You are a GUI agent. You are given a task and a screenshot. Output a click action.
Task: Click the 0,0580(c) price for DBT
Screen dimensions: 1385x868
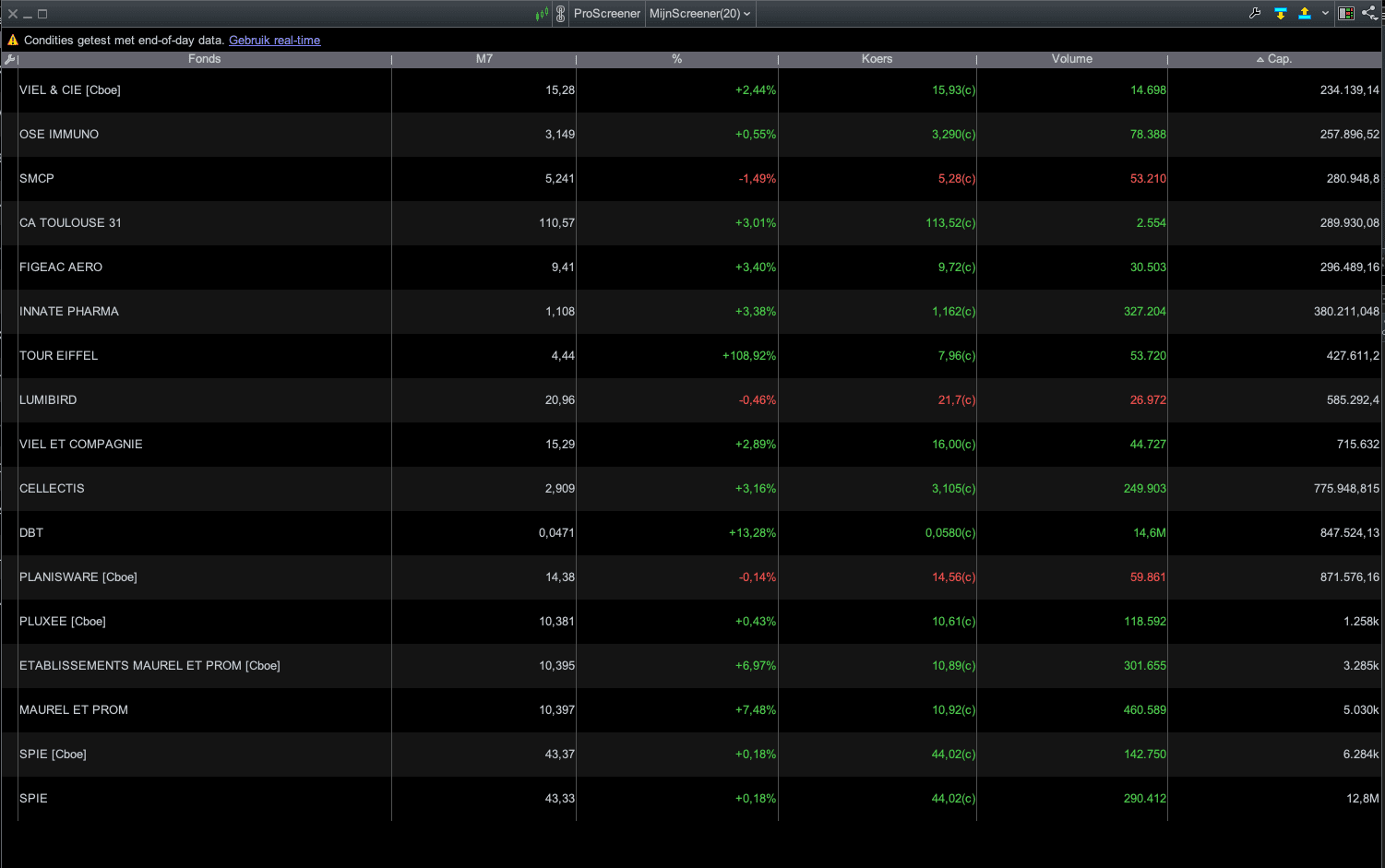950,533
